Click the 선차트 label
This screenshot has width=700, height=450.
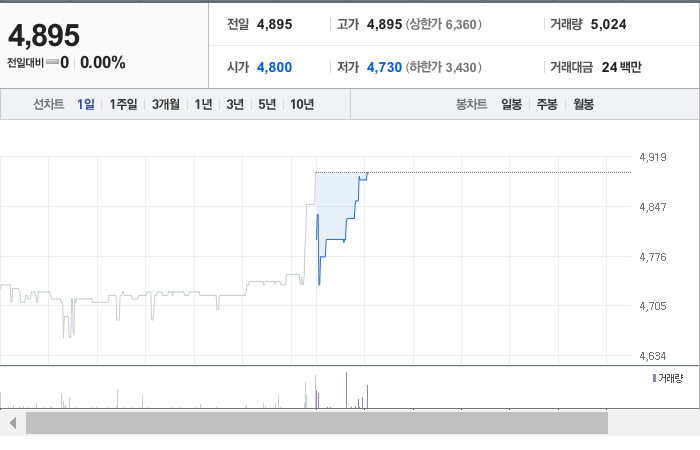(x=49, y=104)
